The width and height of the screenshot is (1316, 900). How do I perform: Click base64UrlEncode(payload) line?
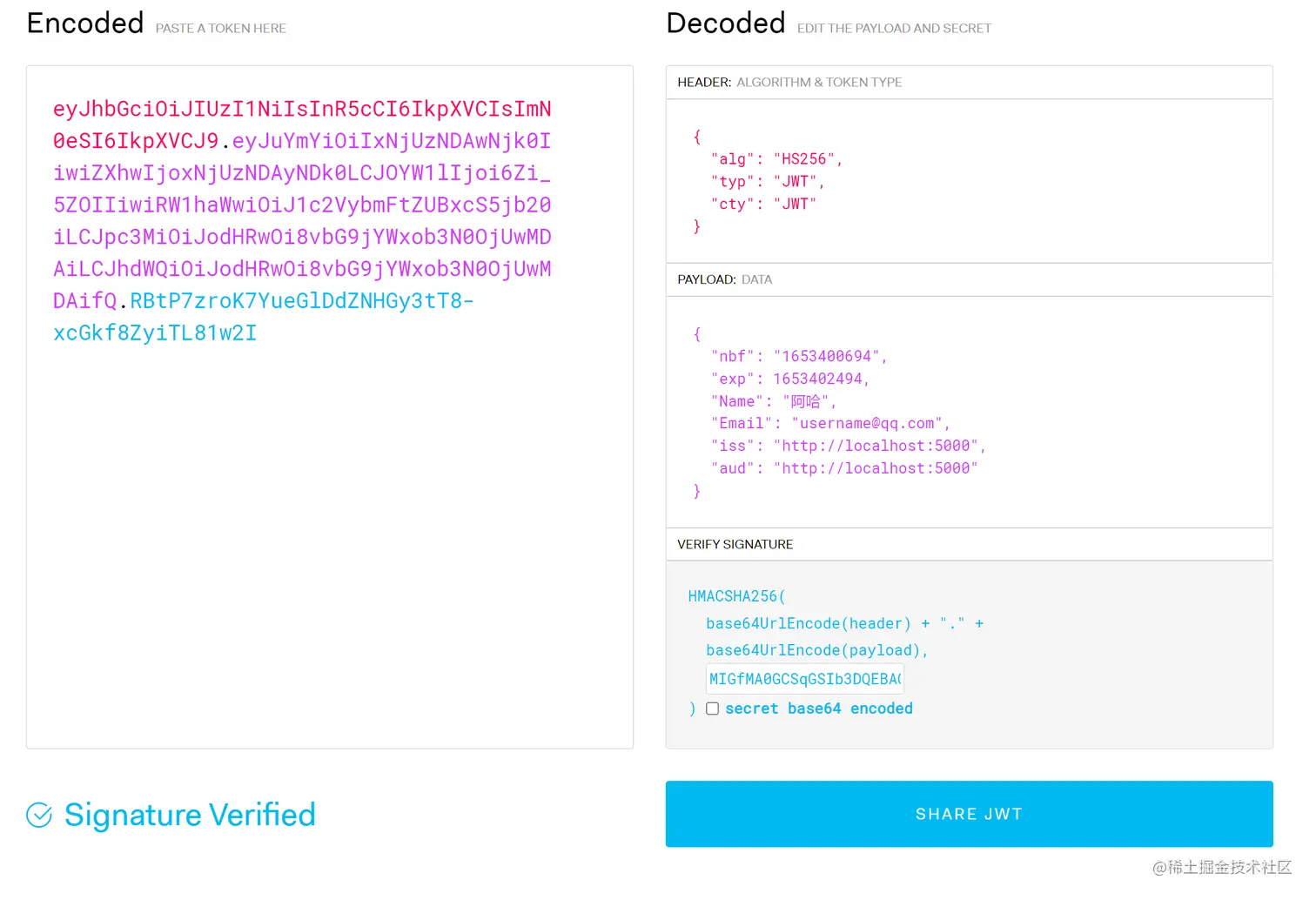click(x=816, y=651)
